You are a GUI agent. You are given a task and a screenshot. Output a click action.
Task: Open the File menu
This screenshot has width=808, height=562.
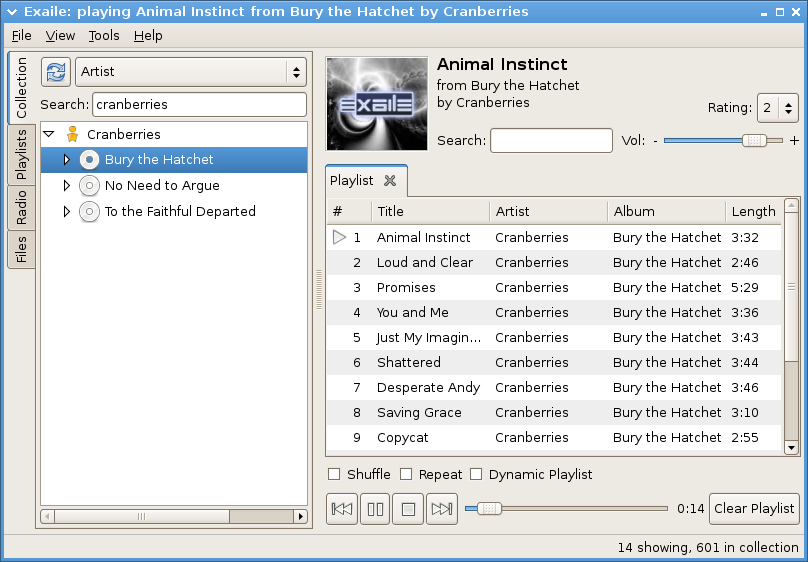click(21, 36)
